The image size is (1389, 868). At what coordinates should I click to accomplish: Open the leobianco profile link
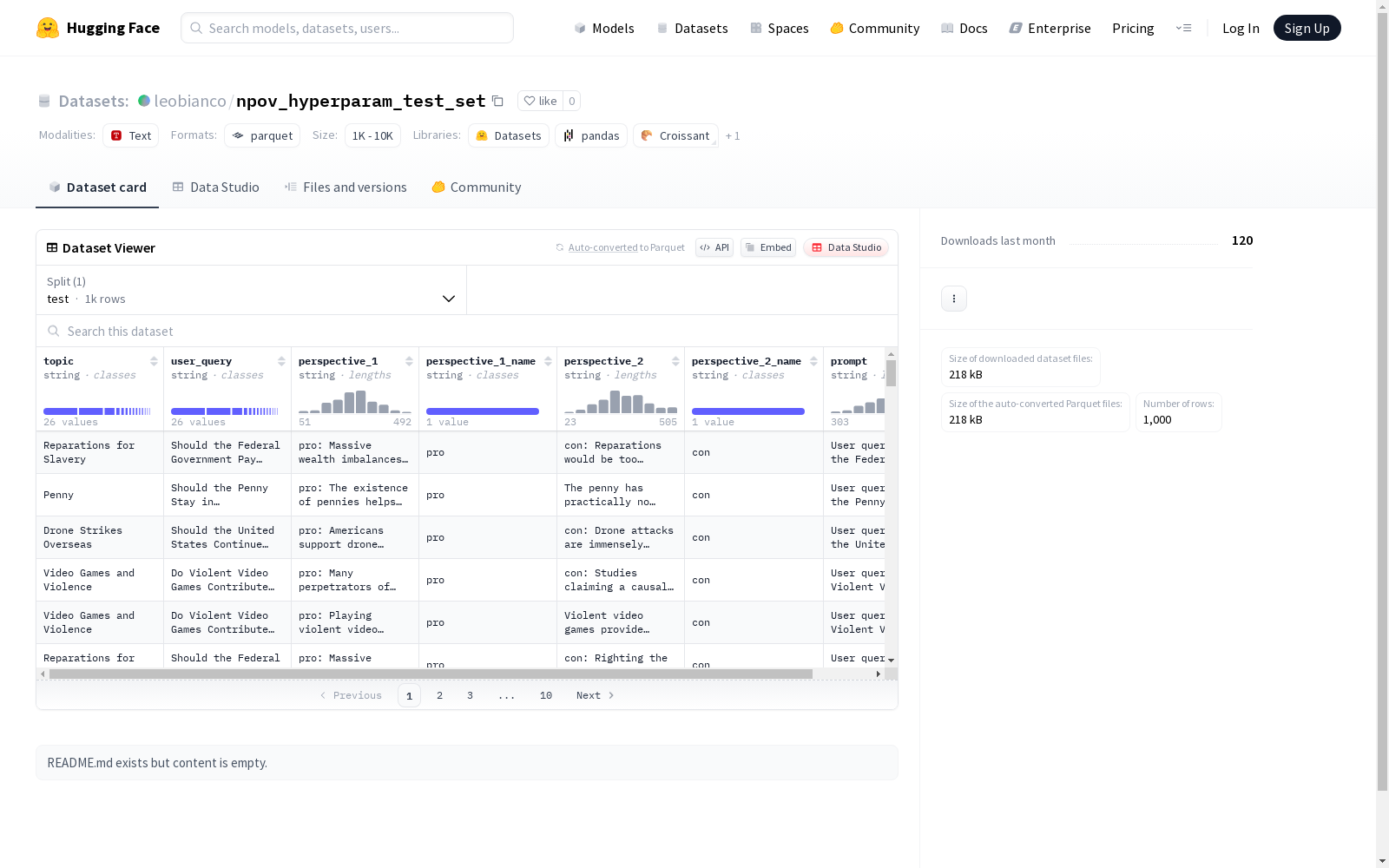190,101
